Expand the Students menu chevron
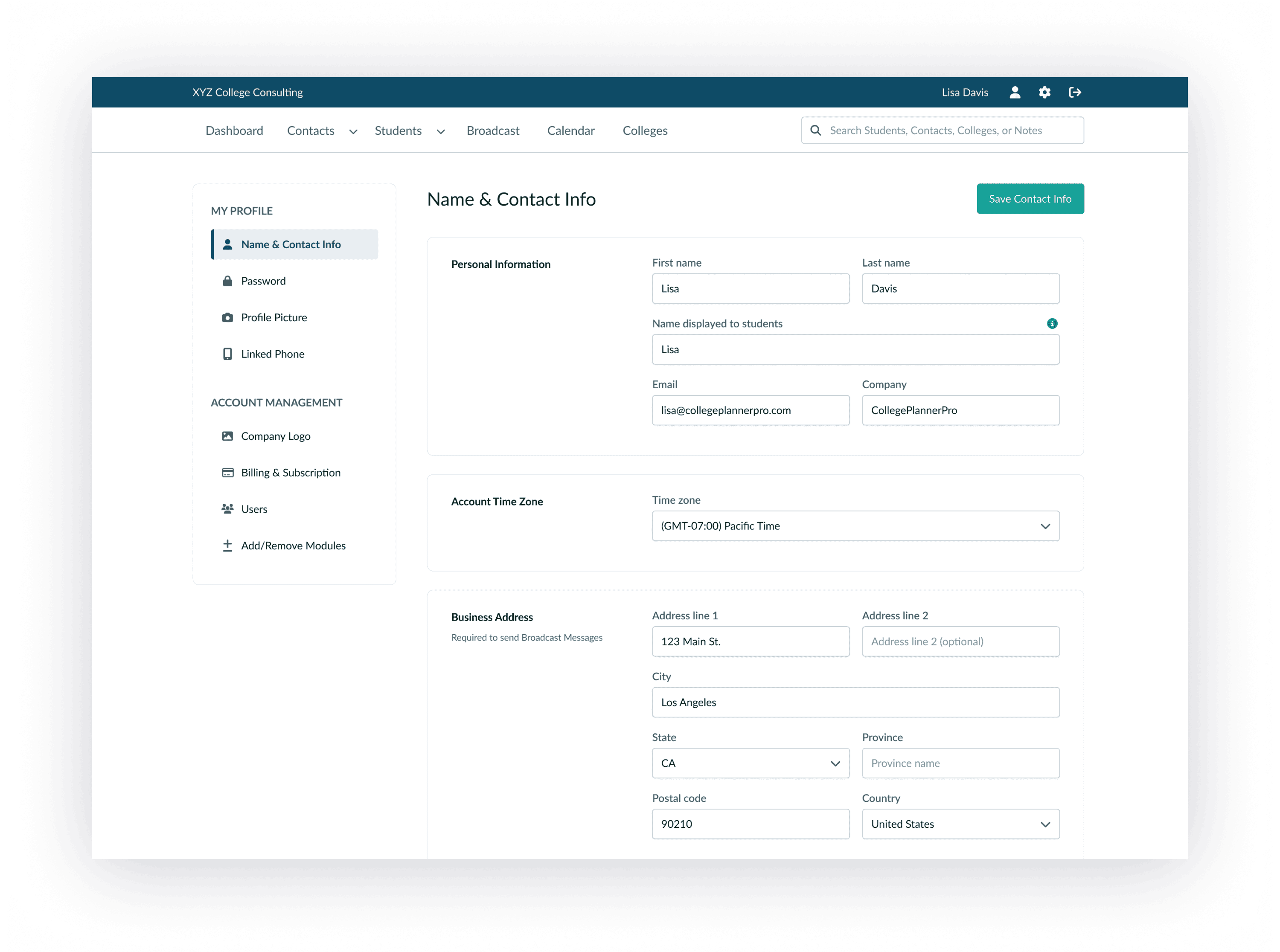Screen dimensions: 1280x952 pyautogui.click(x=441, y=131)
